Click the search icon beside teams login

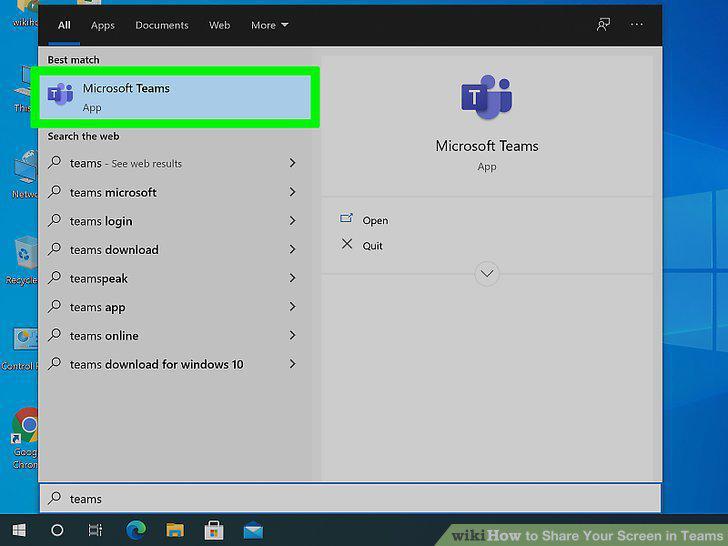(55, 220)
